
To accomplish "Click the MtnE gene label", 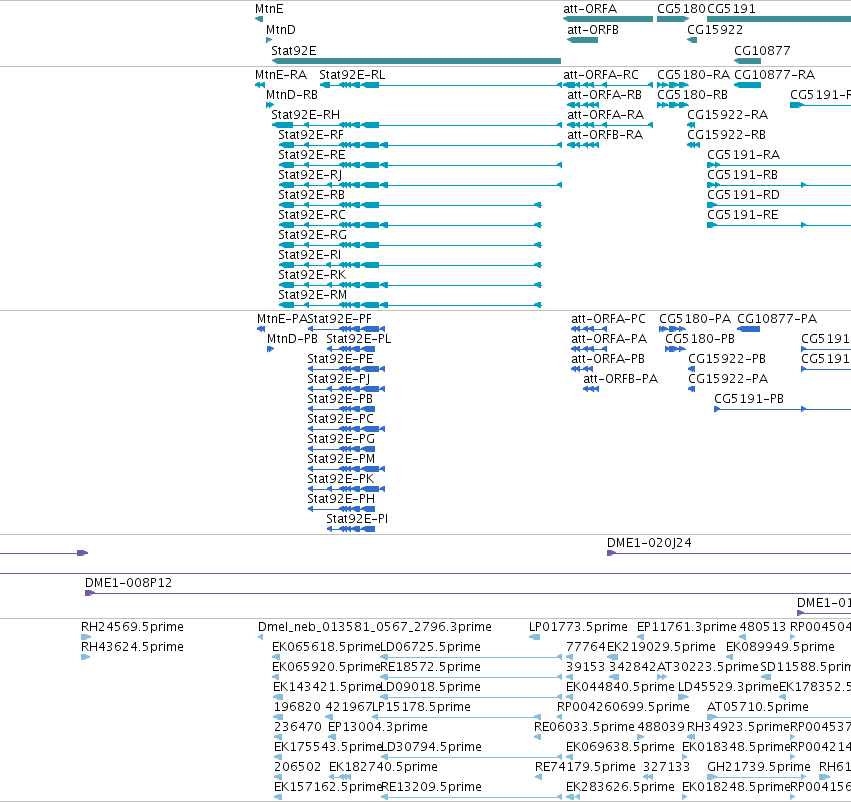I will [x=269, y=9].
